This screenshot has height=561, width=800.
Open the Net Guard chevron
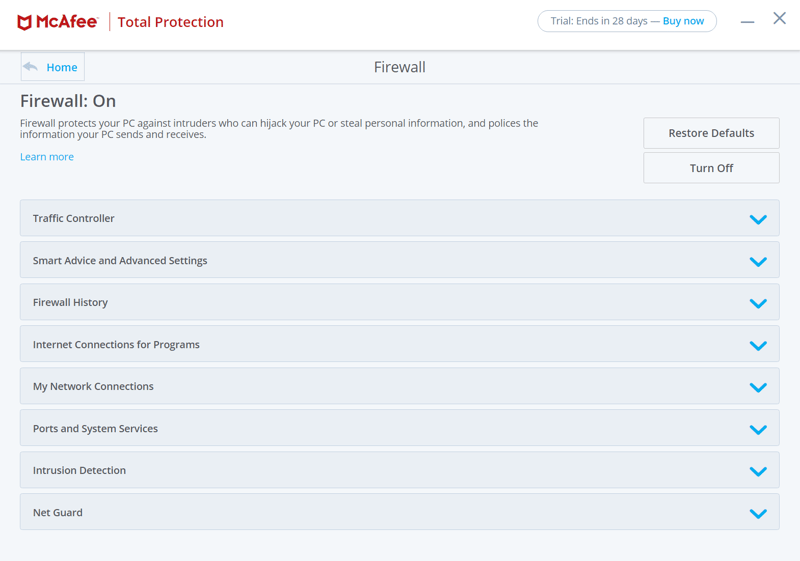tap(758, 514)
